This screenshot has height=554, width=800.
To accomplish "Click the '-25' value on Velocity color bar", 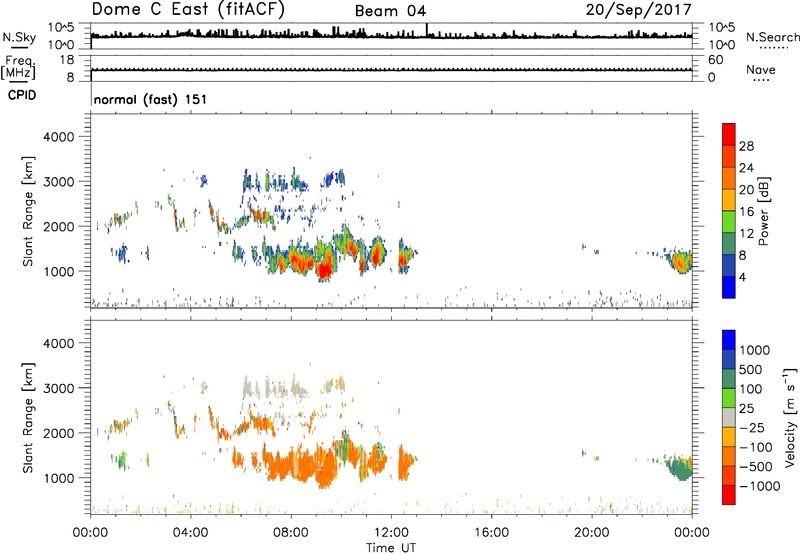I will [752, 428].
